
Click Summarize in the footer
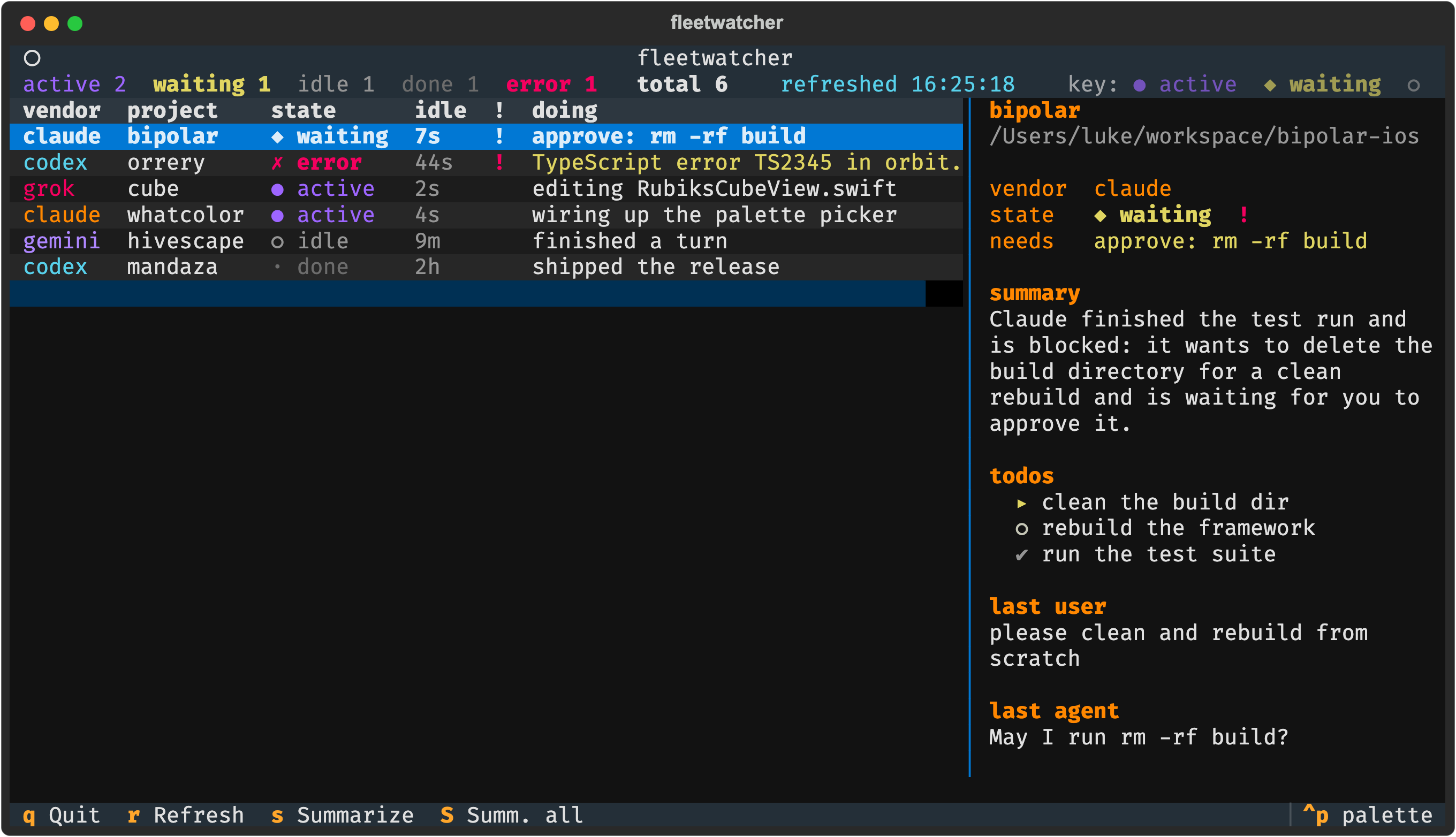click(x=342, y=815)
